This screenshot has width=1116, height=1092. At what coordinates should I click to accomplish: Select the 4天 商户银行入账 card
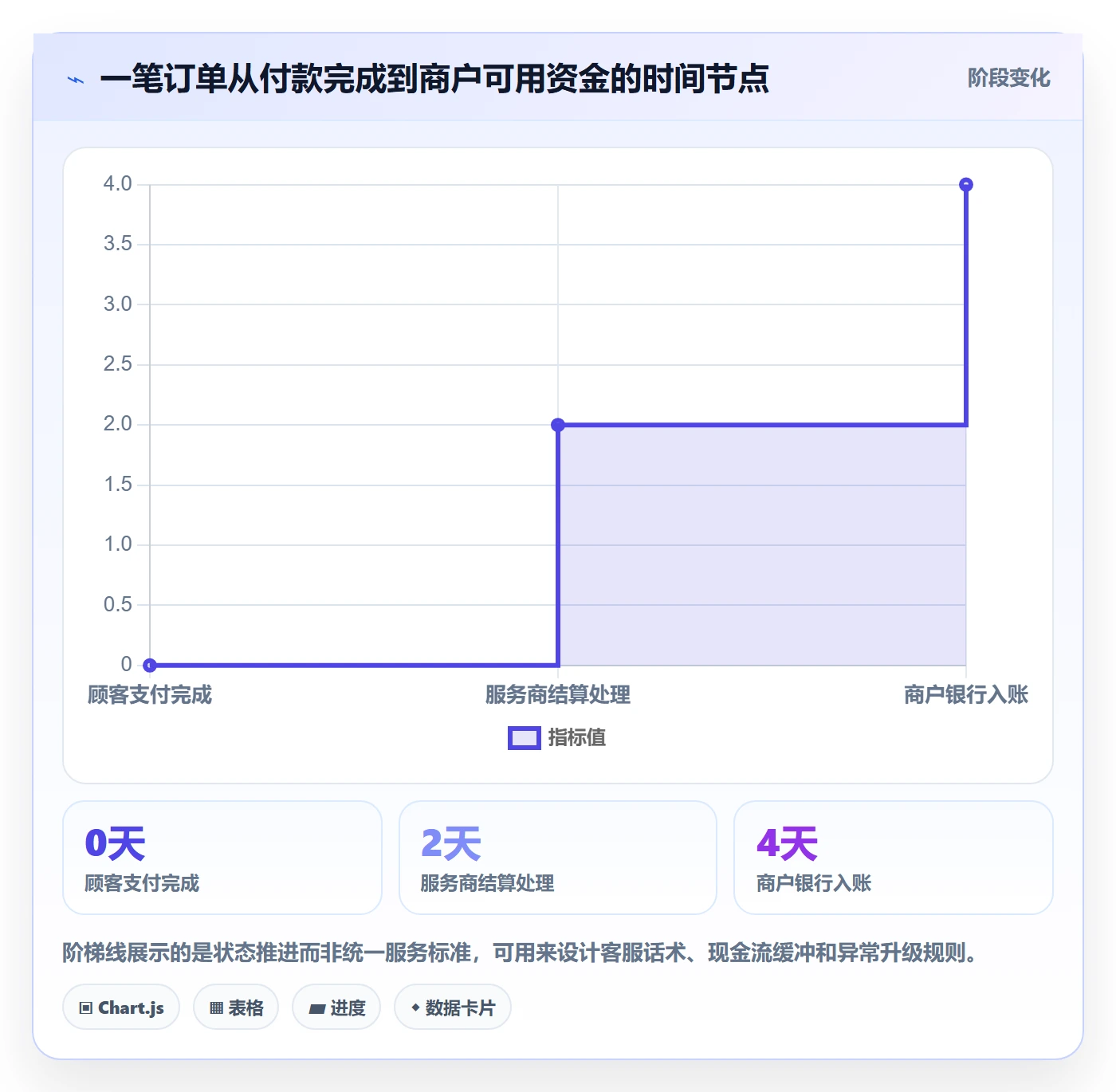894,858
